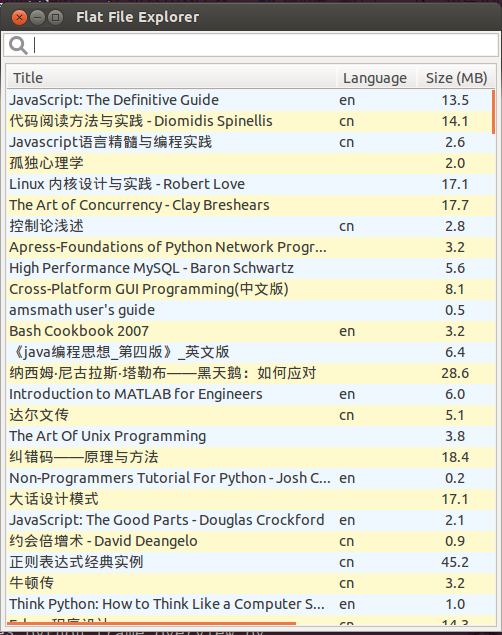Select the row 'Bash Cookbook 2007'
This screenshot has height=635, width=502.
tap(251, 331)
